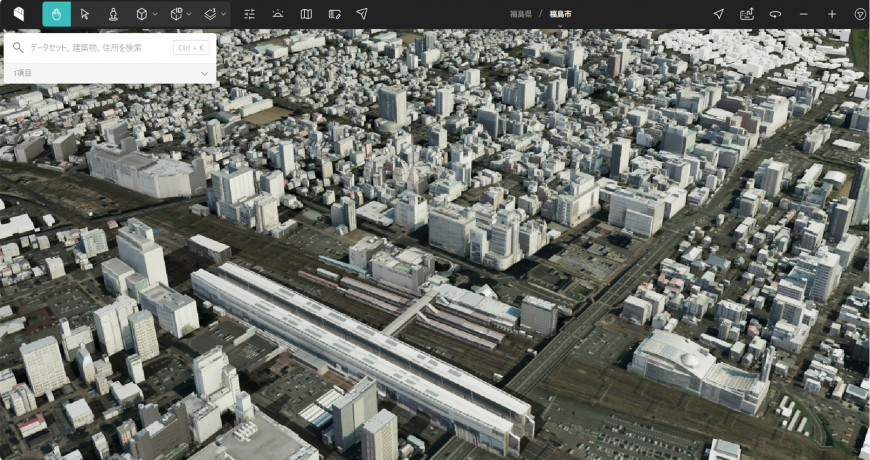The height and width of the screenshot is (460, 870).
Task: Open the sketch tool options dropdown arrow
Action: [x=155, y=14]
